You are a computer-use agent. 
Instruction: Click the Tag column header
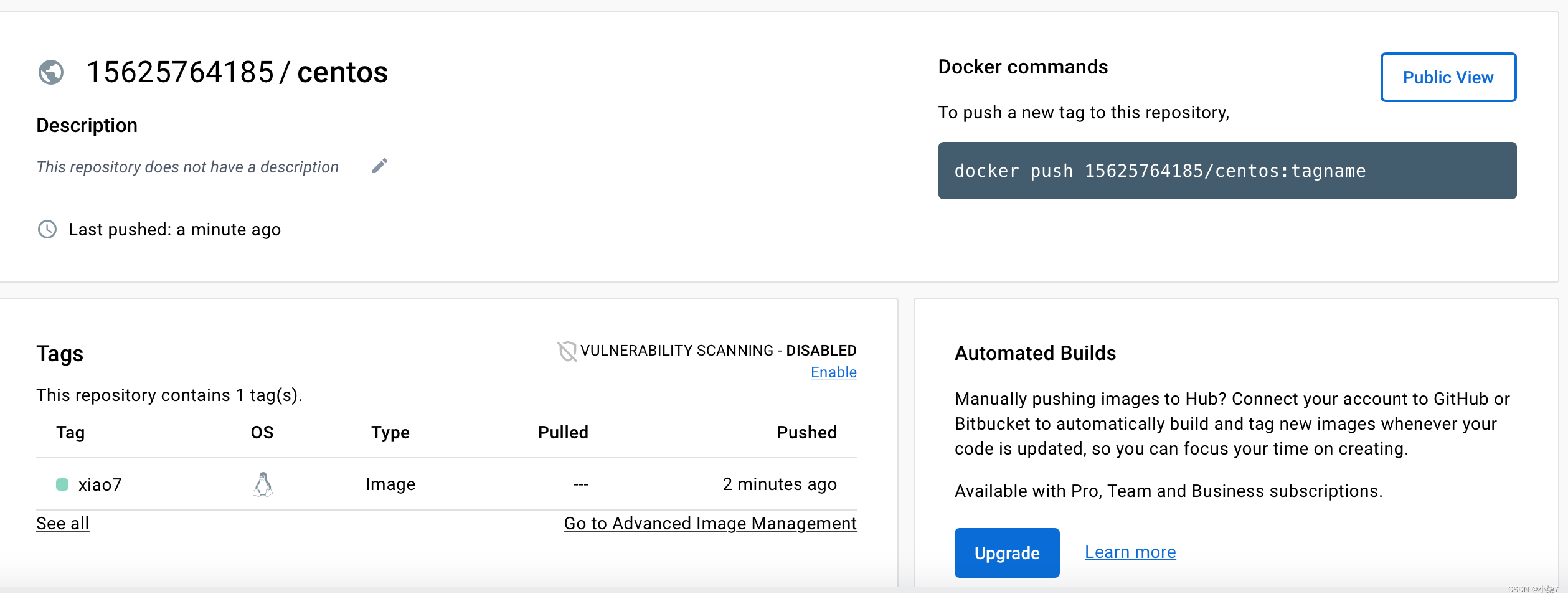pyautogui.click(x=70, y=433)
